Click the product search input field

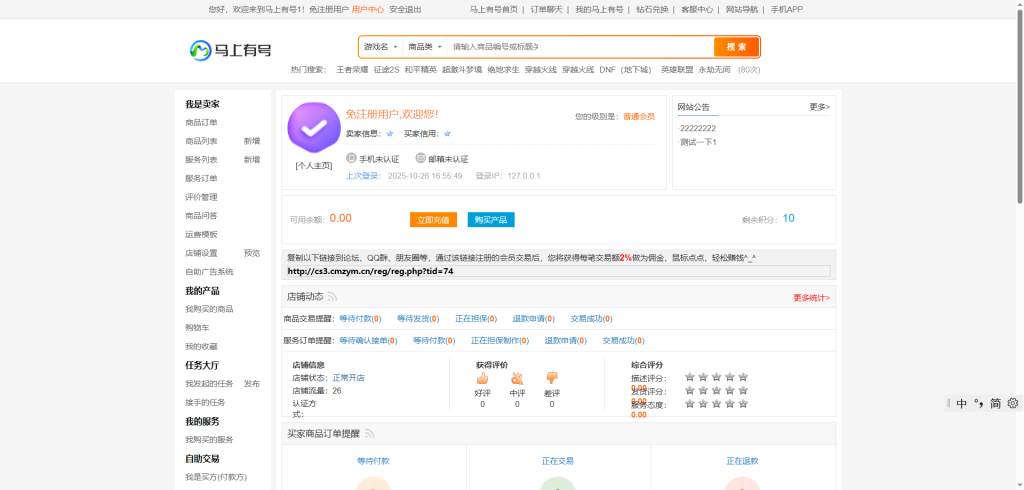pos(578,47)
